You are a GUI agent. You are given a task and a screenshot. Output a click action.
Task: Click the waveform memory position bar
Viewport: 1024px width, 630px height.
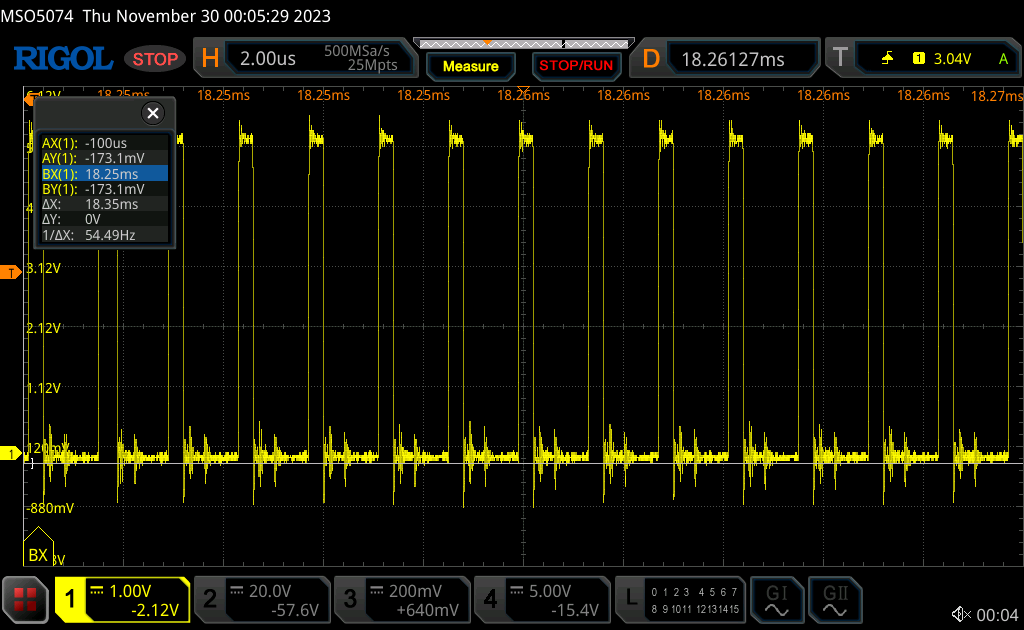click(521, 44)
